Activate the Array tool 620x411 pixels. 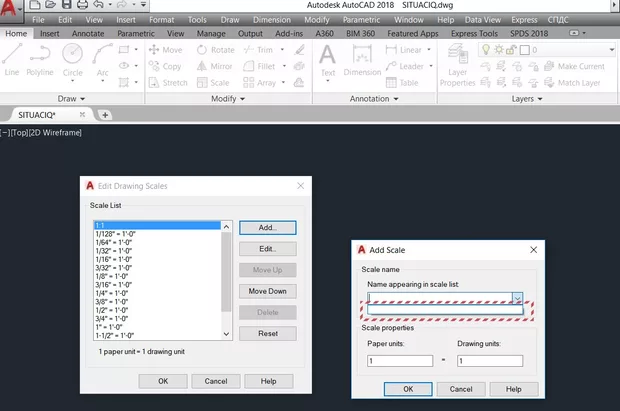point(259,83)
